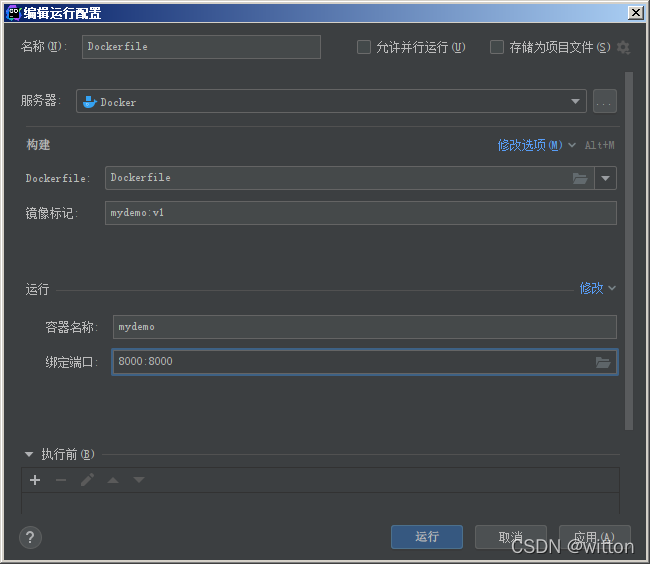Close the 编辑运行配置 dialog
Screen dimensions: 650x564
[x=635, y=13]
